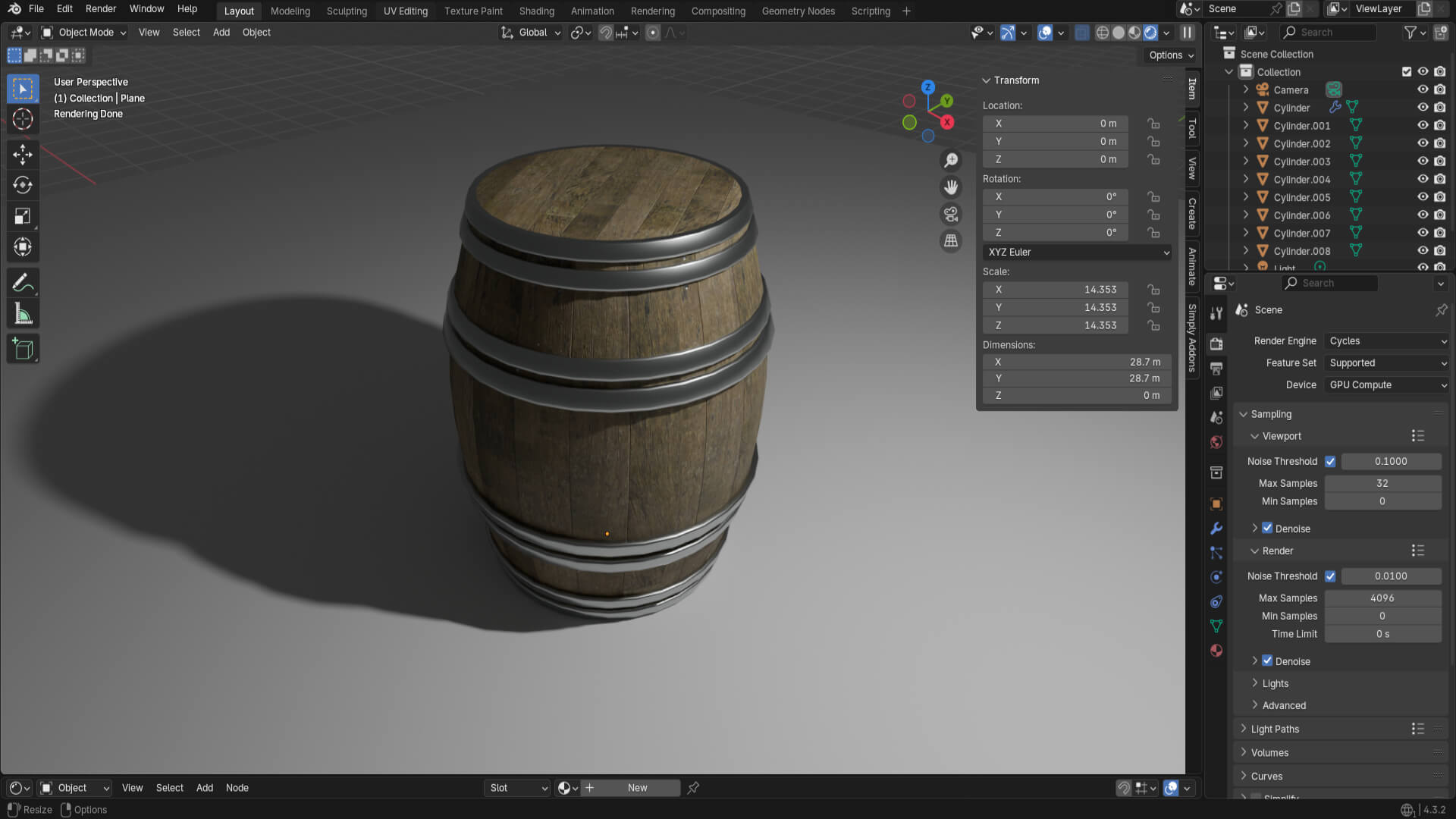This screenshot has width=1456, height=819.
Task: Click the New material button
Action: click(637, 788)
